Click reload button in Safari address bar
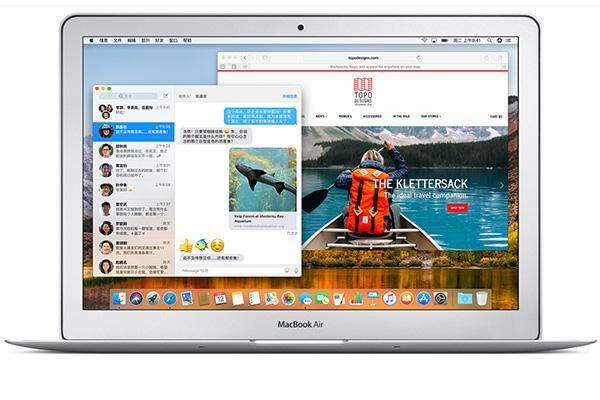Viewport: 600px width, 400px height. (419, 58)
